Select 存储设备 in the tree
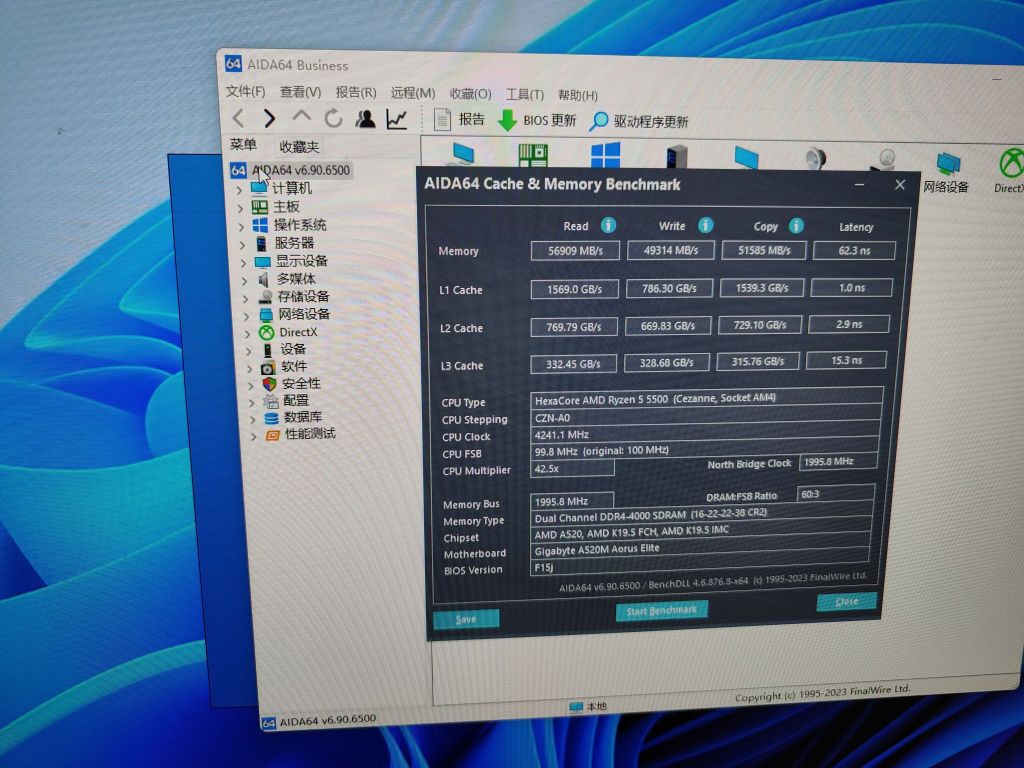Image resolution: width=1024 pixels, height=768 pixels. pyautogui.click(x=303, y=296)
